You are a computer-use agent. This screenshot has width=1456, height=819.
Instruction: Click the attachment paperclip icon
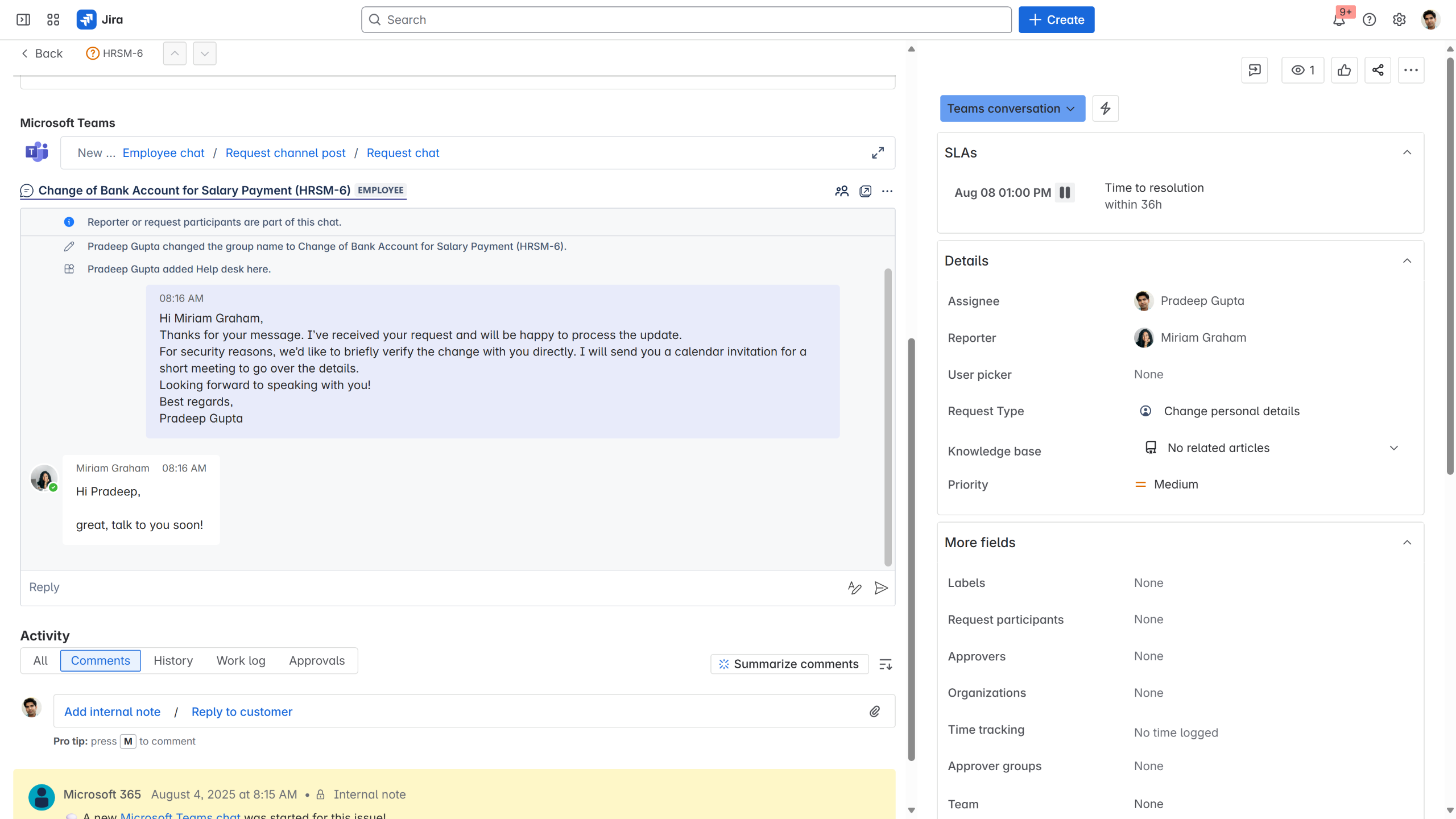pyautogui.click(x=875, y=712)
